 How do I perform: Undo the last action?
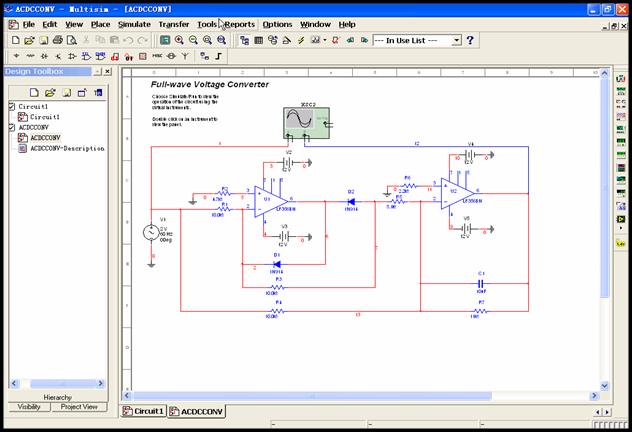(128, 40)
